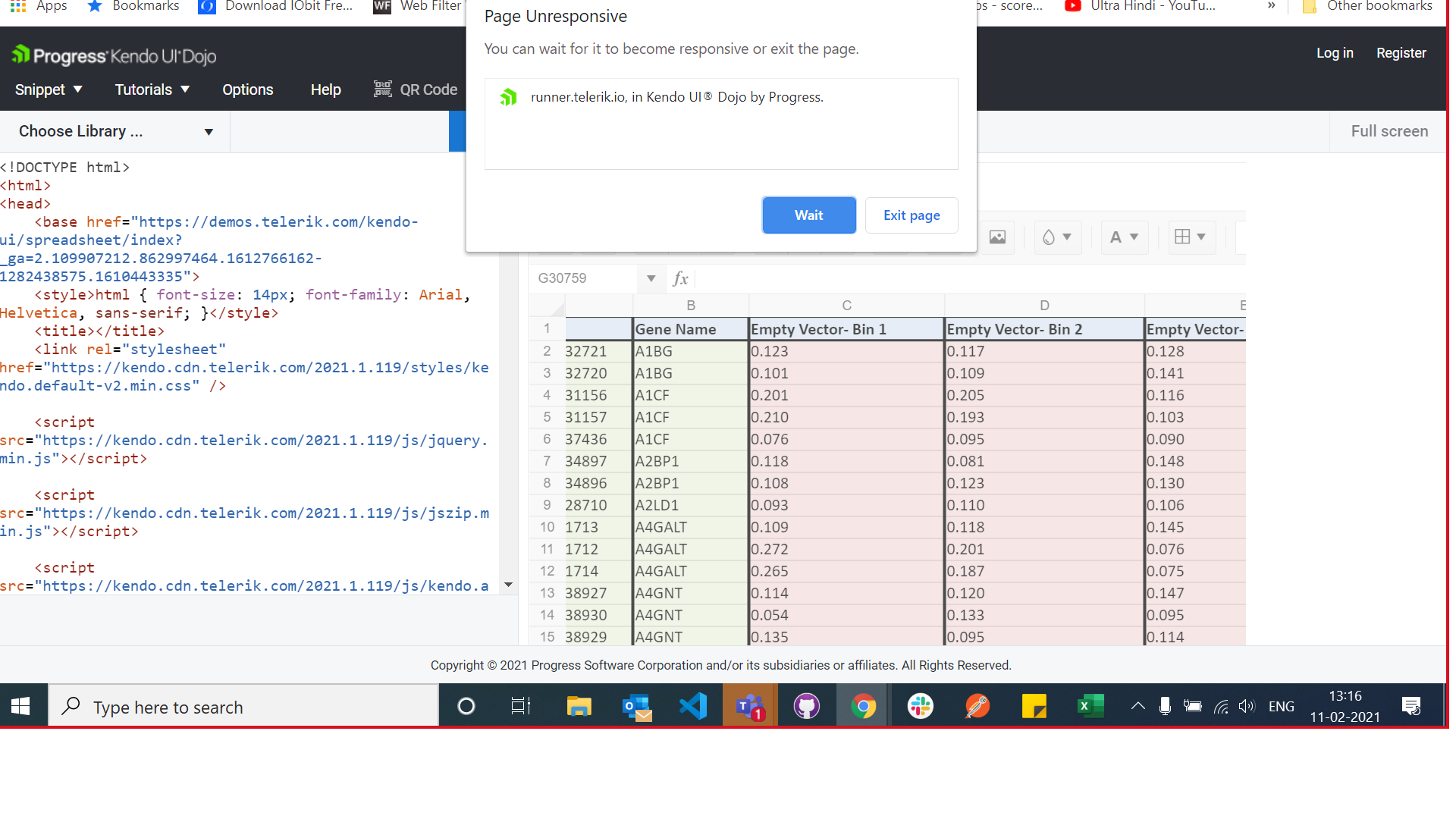The image size is (1456, 819).
Task: Click the insert image toolbar icon
Action: 997,237
